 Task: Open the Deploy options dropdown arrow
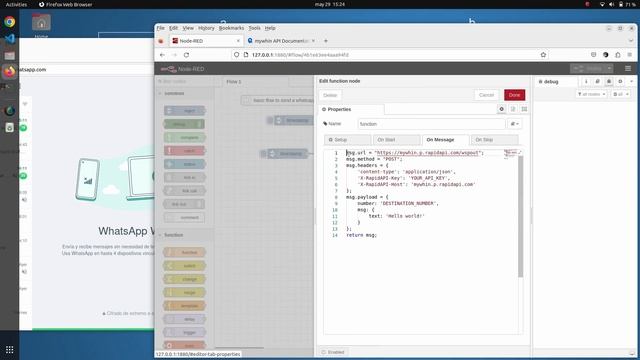pos(609,69)
